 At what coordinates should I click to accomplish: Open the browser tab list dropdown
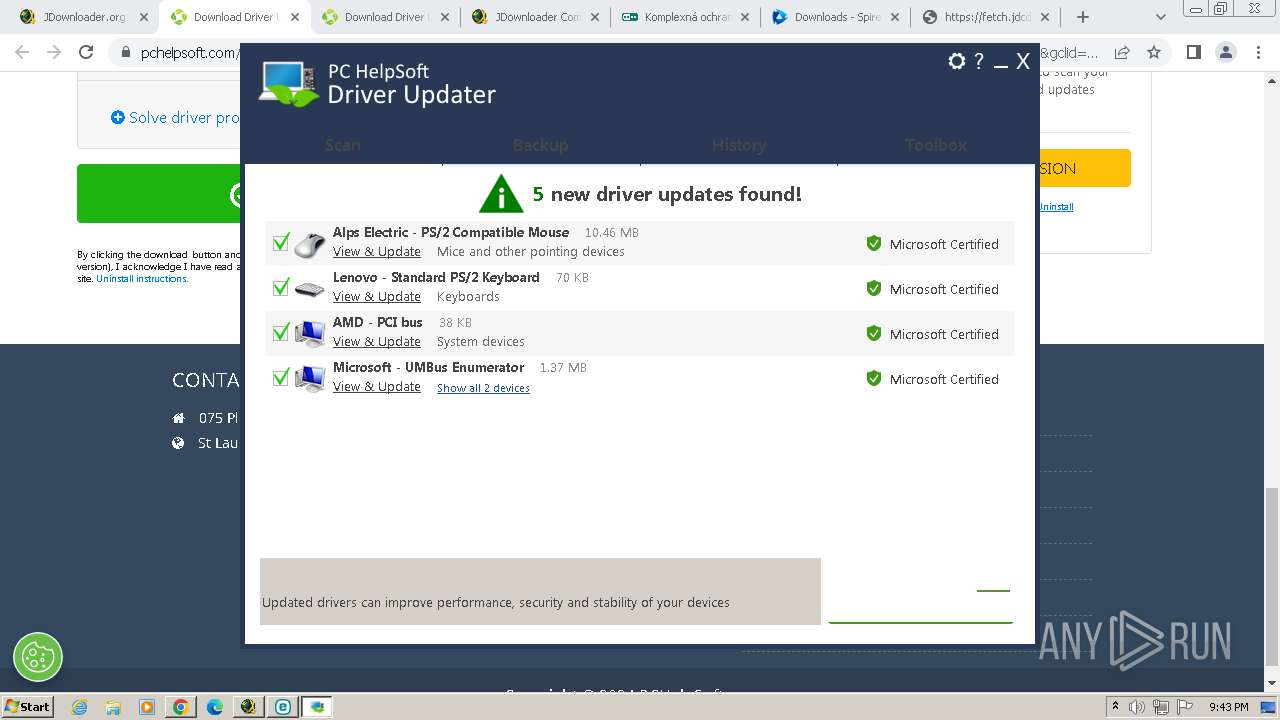point(1160,17)
